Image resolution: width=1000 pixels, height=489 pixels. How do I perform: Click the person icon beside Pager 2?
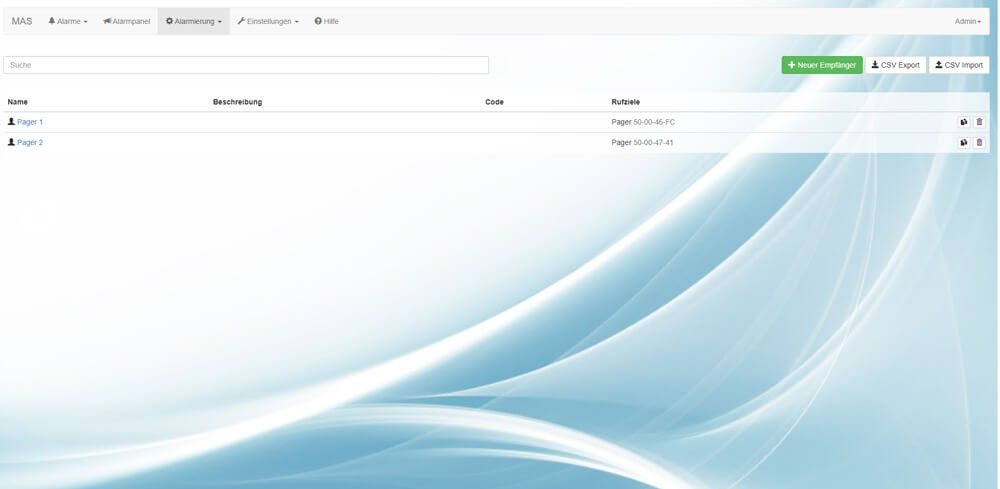point(11,143)
